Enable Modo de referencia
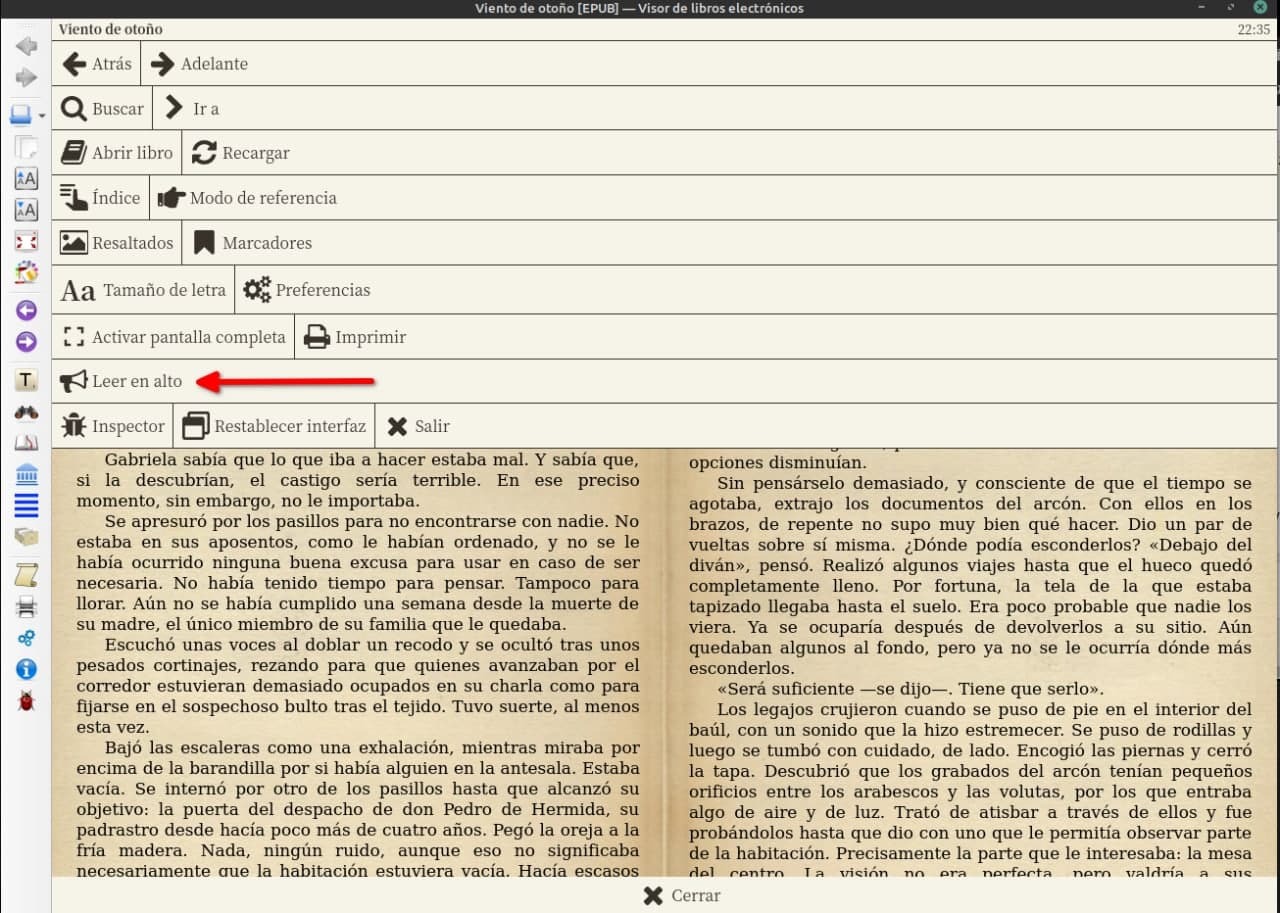 pos(247,197)
